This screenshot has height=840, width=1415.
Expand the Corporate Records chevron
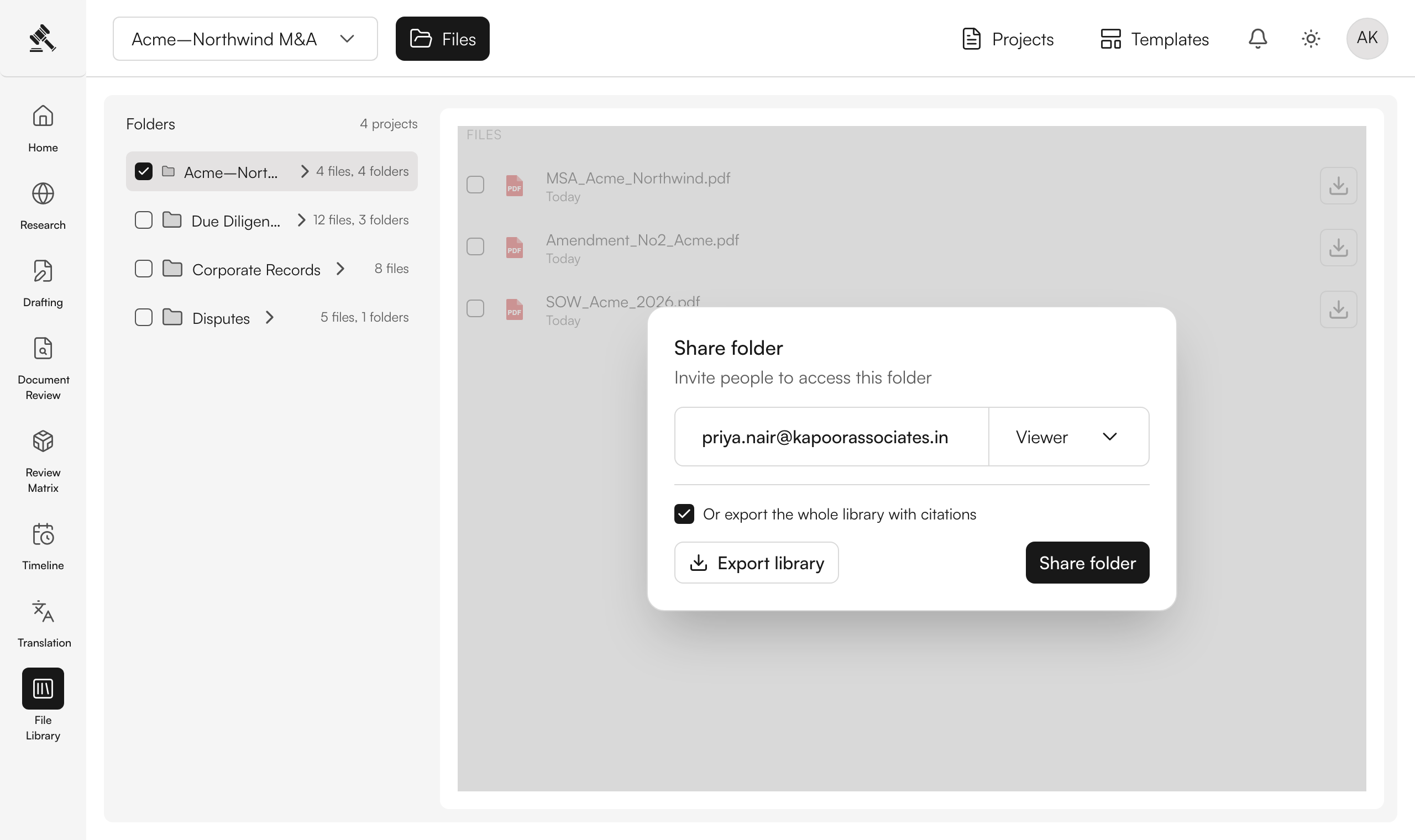[x=340, y=268]
